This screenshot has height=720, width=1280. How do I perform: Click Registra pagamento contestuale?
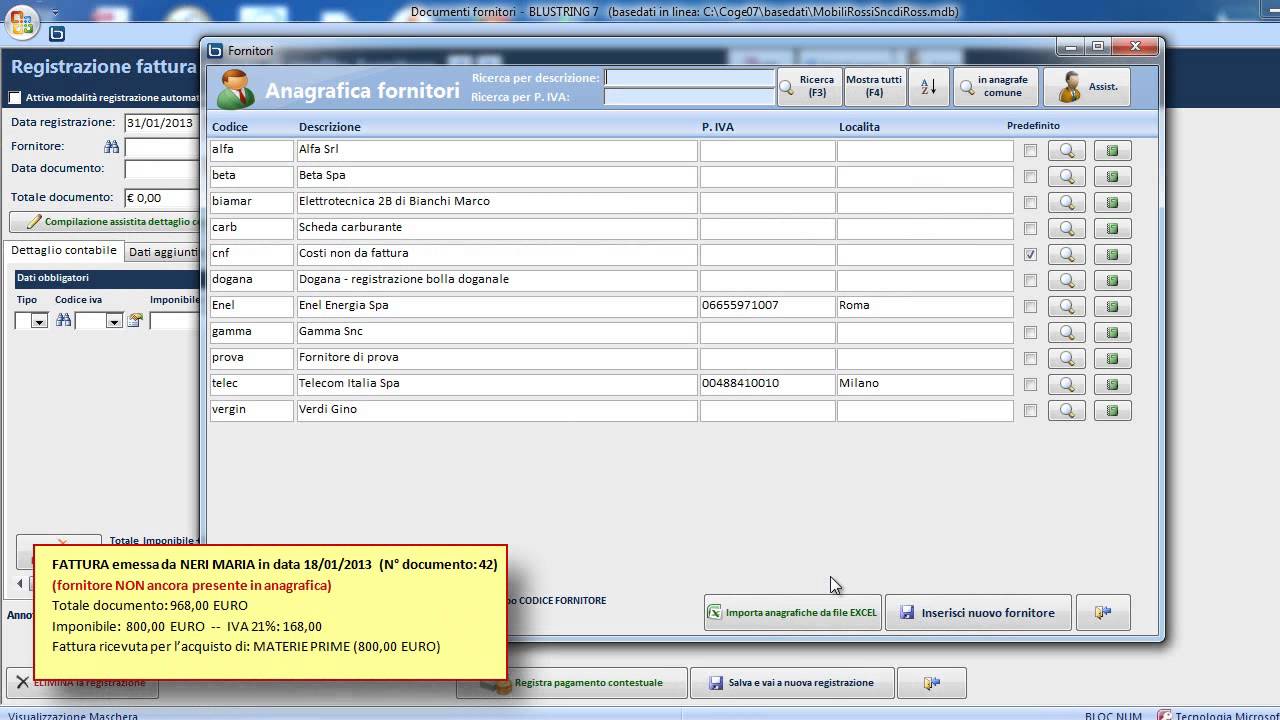coord(572,683)
